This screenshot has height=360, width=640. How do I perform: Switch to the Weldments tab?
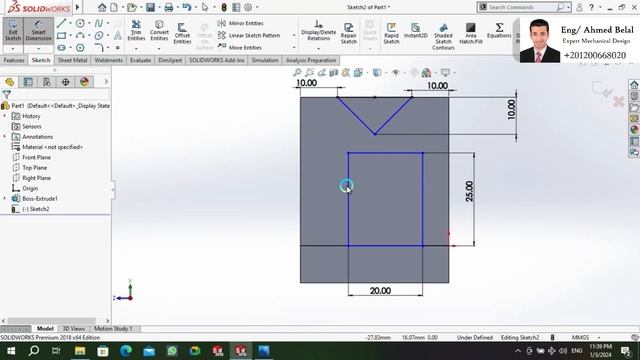pyautogui.click(x=109, y=60)
